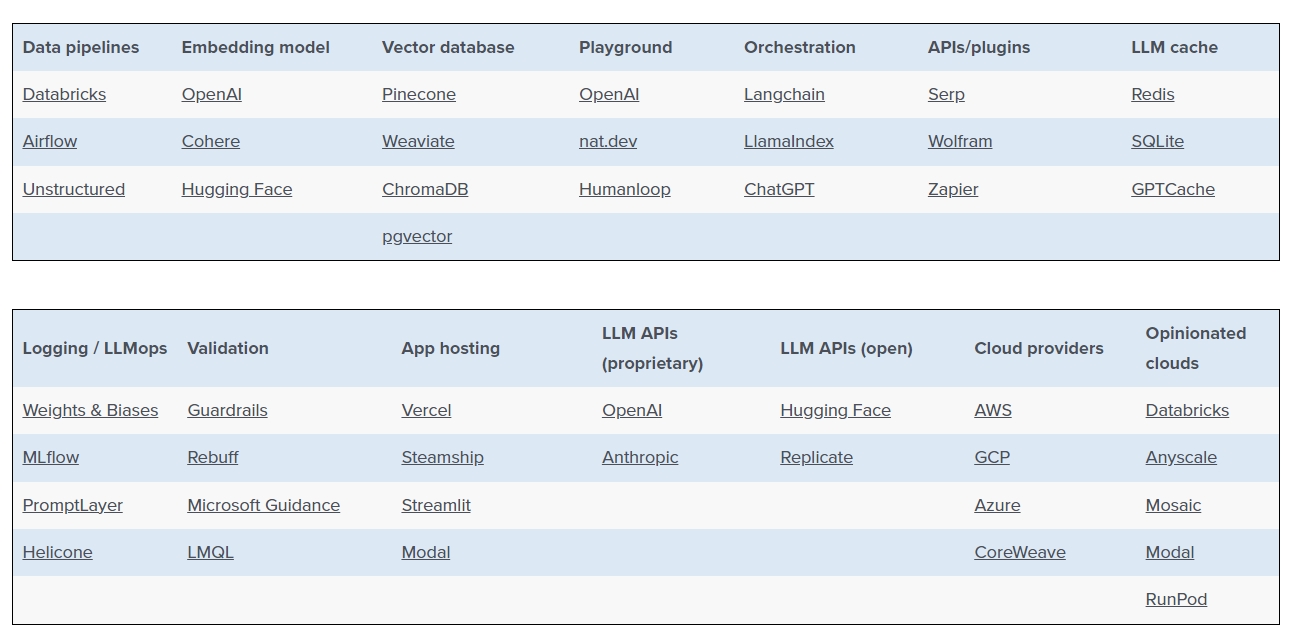Click the Guardrails validation link
Image resolution: width=1291 pixels, height=640 pixels.
pos(227,410)
